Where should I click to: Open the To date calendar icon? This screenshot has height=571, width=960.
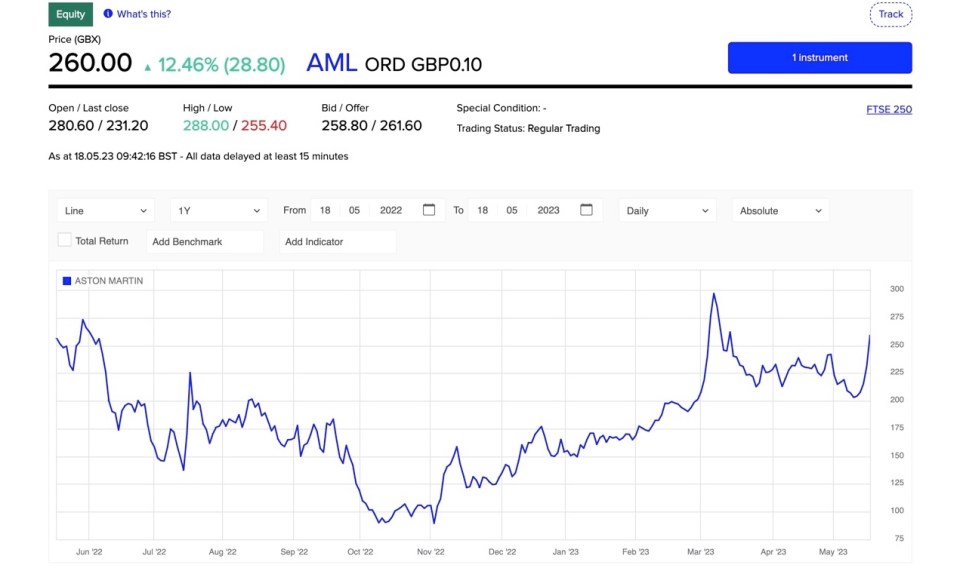click(x=587, y=210)
